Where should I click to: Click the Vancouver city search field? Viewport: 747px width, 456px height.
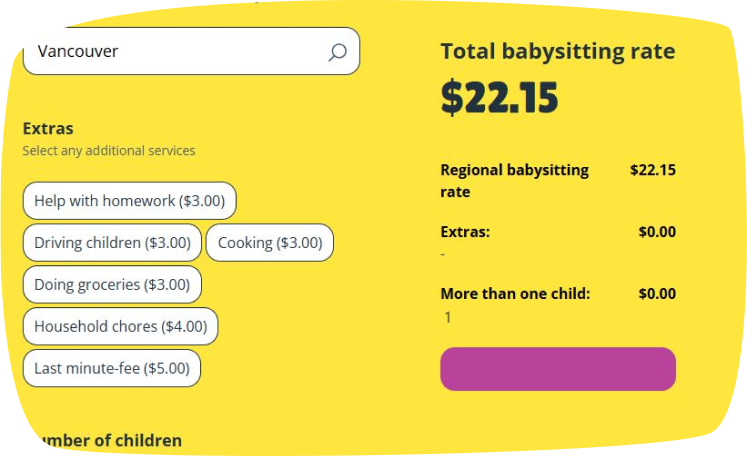tap(191, 51)
